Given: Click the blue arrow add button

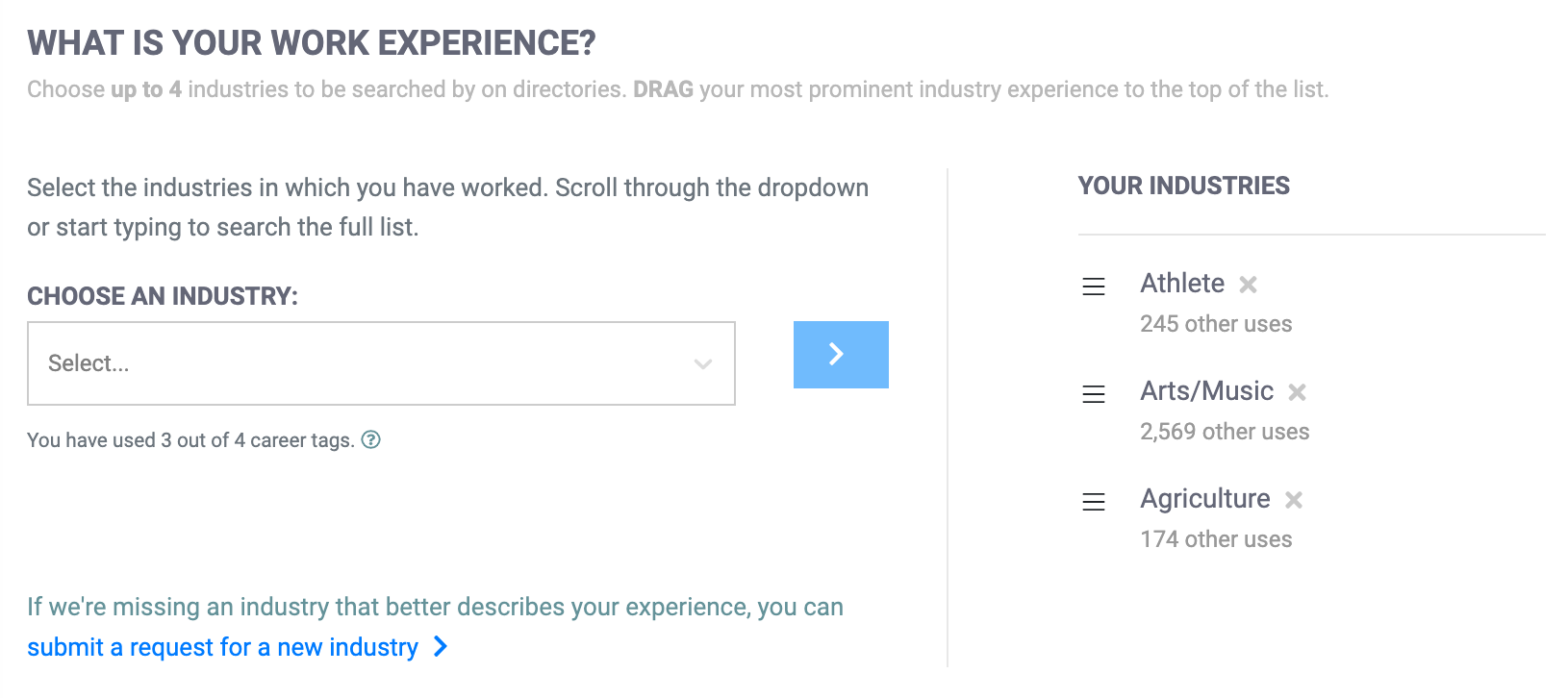Looking at the screenshot, I should (x=841, y=355).
